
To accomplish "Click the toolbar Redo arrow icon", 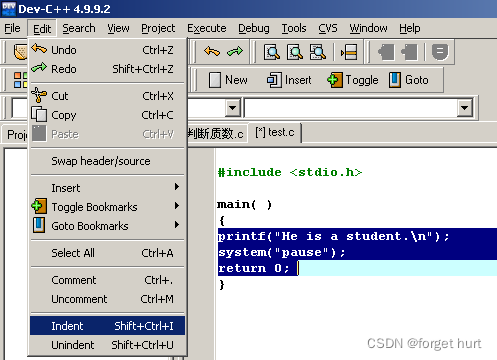I will 235,52.
